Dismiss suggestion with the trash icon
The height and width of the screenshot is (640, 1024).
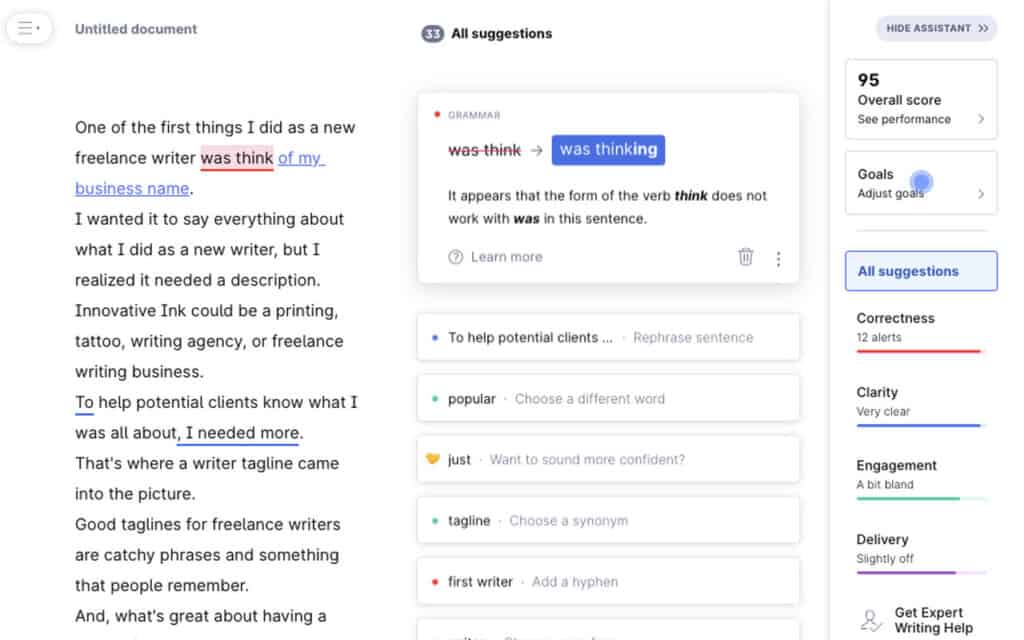click(x=746, y=257)
